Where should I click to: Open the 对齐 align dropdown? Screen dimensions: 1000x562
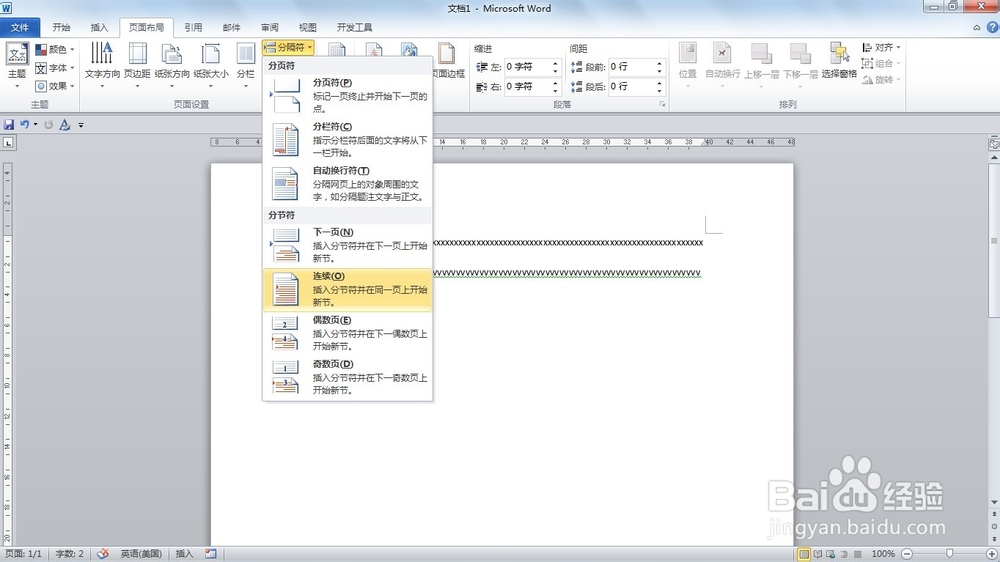(881, 47)
